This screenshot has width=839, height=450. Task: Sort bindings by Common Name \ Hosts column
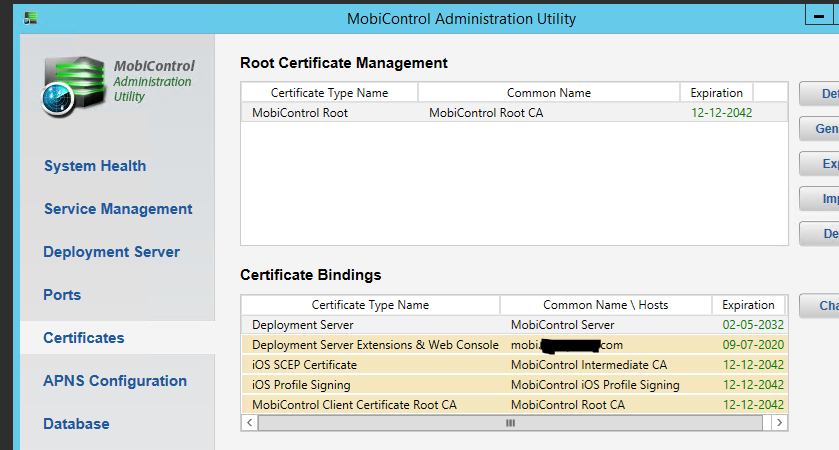[605, 305]
